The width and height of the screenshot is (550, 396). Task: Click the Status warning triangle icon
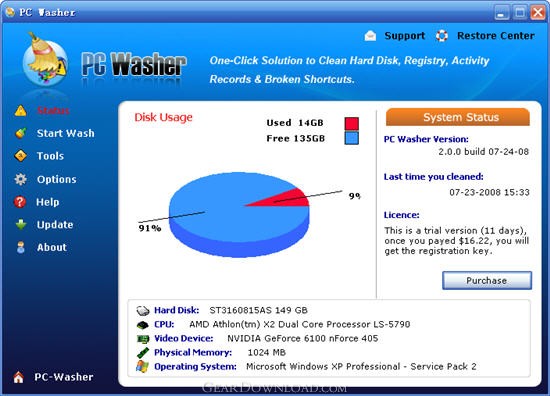point(21,110)
